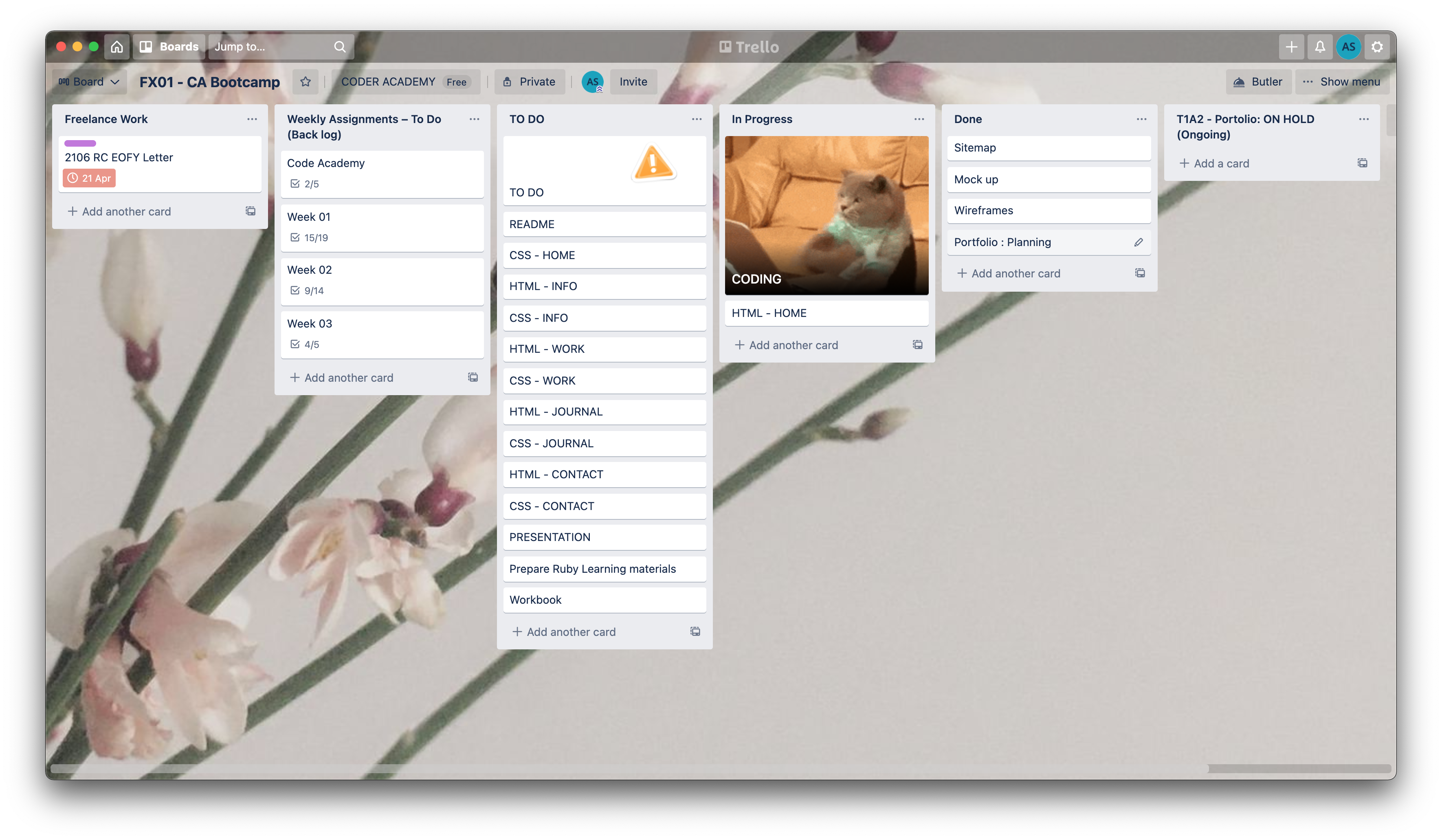Click the 21 Apr due date badge

pyautogui.click(x=89, y=178)
